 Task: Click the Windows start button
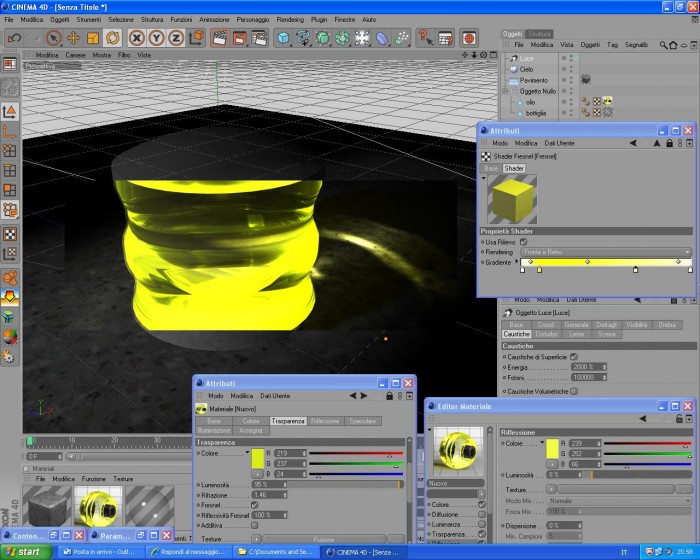pos(26,552)
